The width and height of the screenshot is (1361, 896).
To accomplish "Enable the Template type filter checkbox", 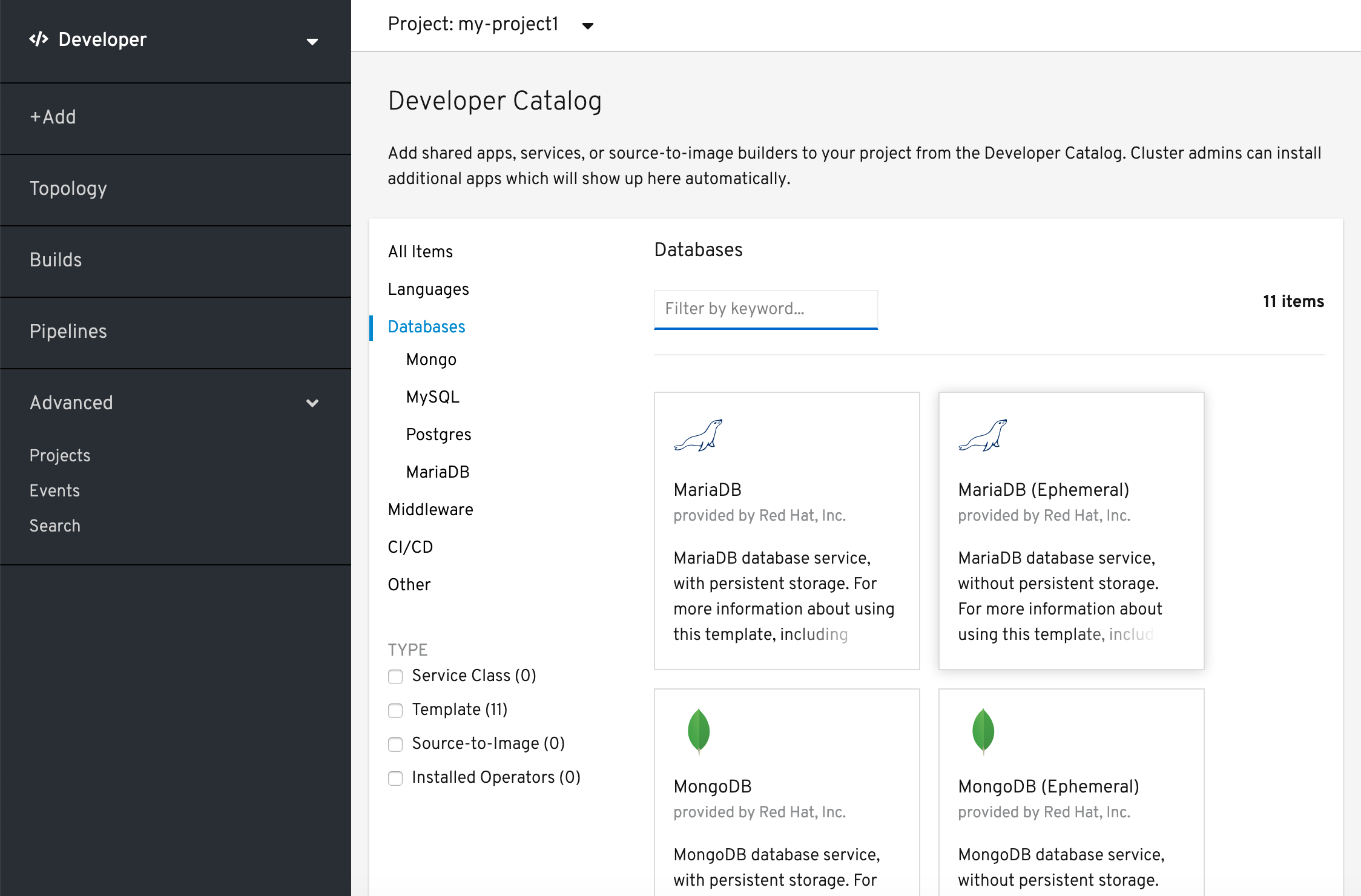I will (395, 710).
